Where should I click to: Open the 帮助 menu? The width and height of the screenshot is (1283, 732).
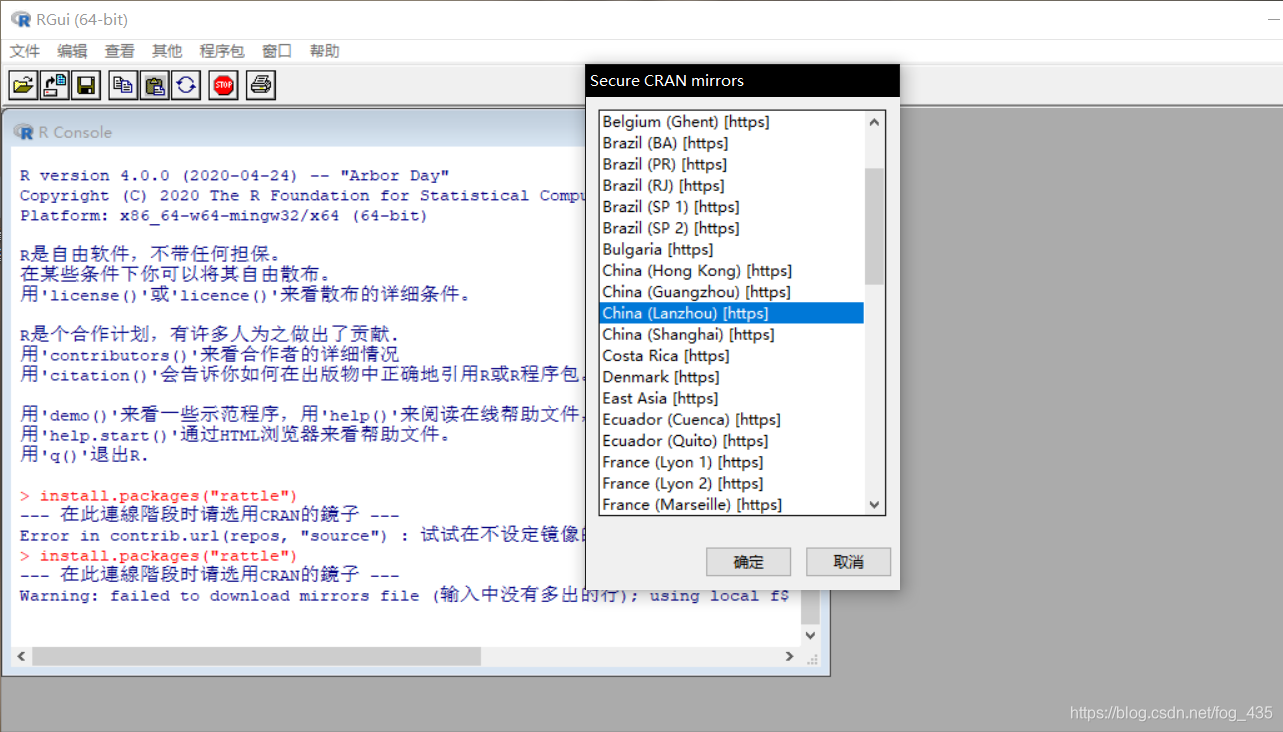pyautogui.click(x=325, y=51)
